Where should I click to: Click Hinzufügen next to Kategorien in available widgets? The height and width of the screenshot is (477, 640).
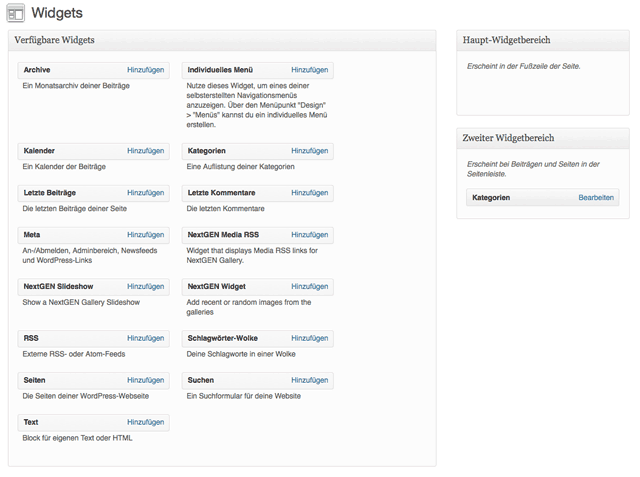click(x=309, y=151)
